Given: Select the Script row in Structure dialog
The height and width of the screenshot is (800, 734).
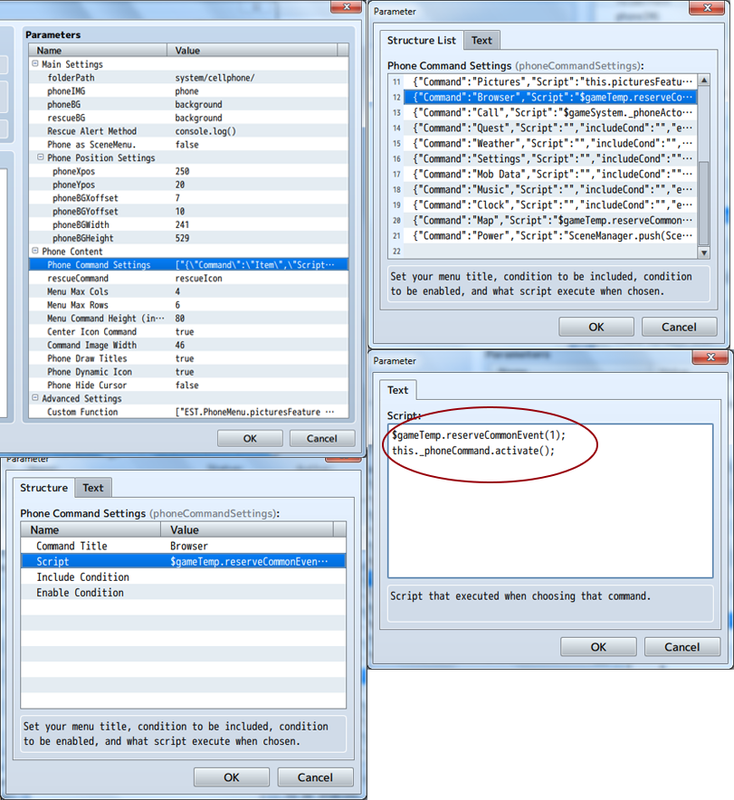Looking at the screenshot, I should (x=183, y=561).
